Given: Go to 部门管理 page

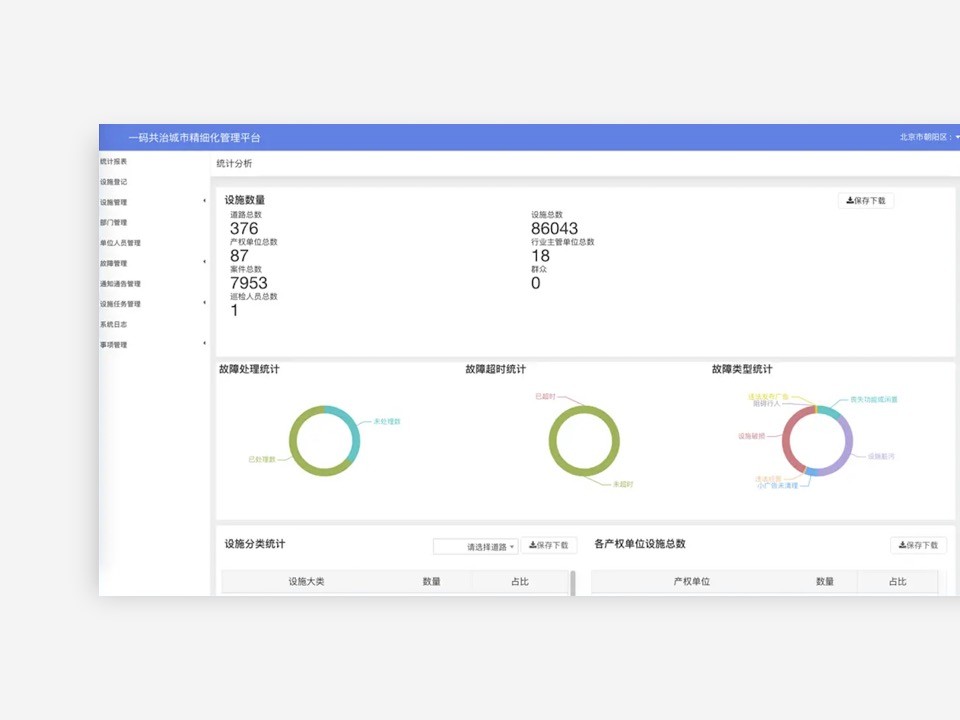Looking at the screenshot, I should (114, 222).
